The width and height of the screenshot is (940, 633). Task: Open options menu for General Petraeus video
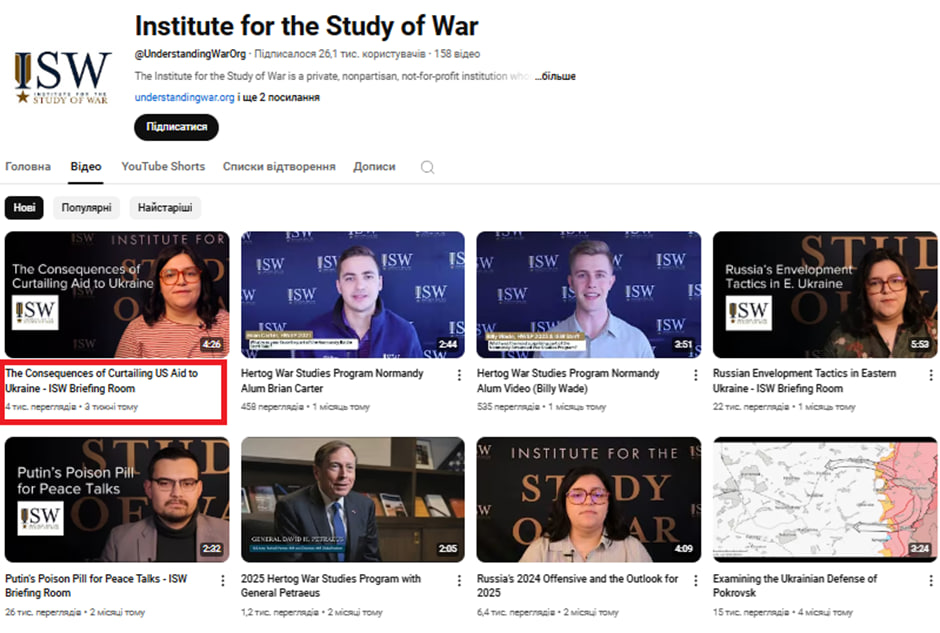tap(459, 580)
